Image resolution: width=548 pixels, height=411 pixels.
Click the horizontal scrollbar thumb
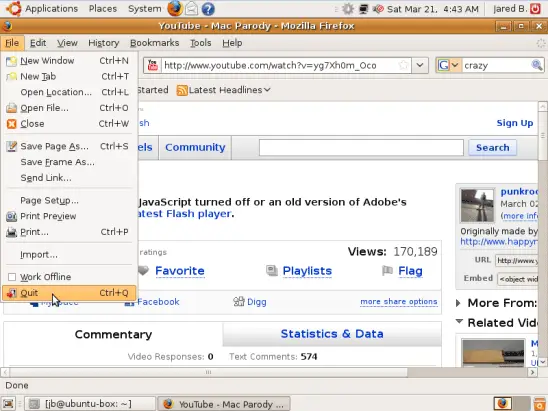208,372
